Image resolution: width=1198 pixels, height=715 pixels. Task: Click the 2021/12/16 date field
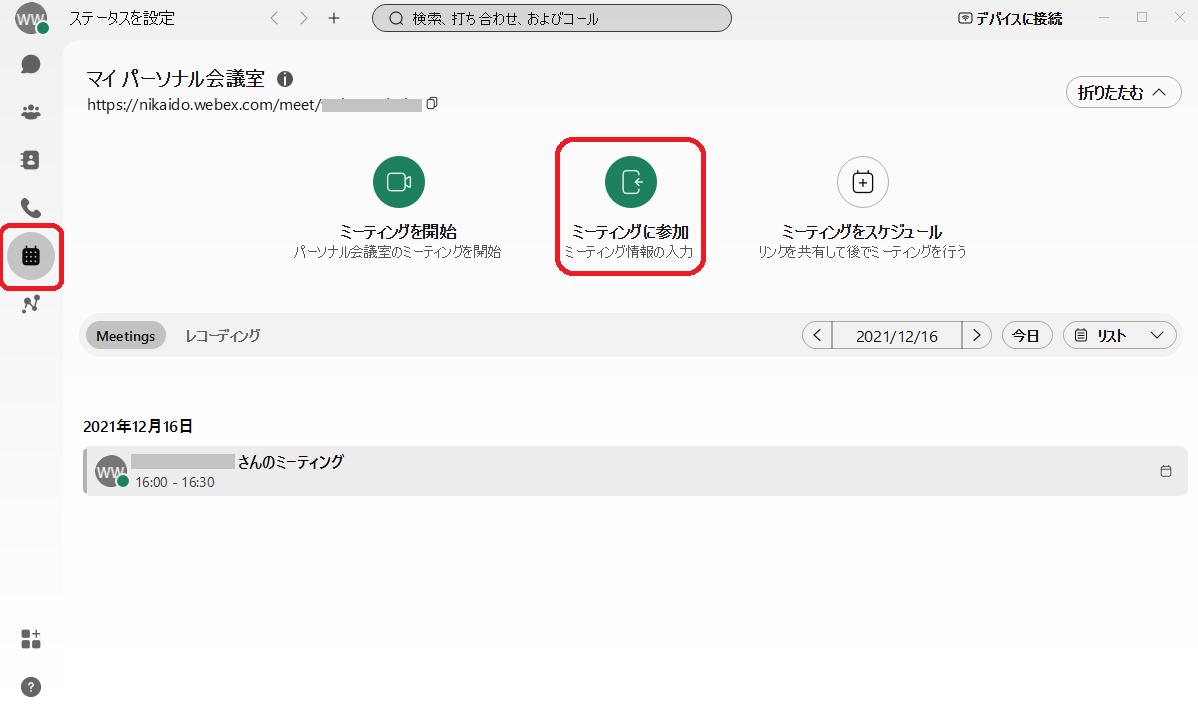897,335
